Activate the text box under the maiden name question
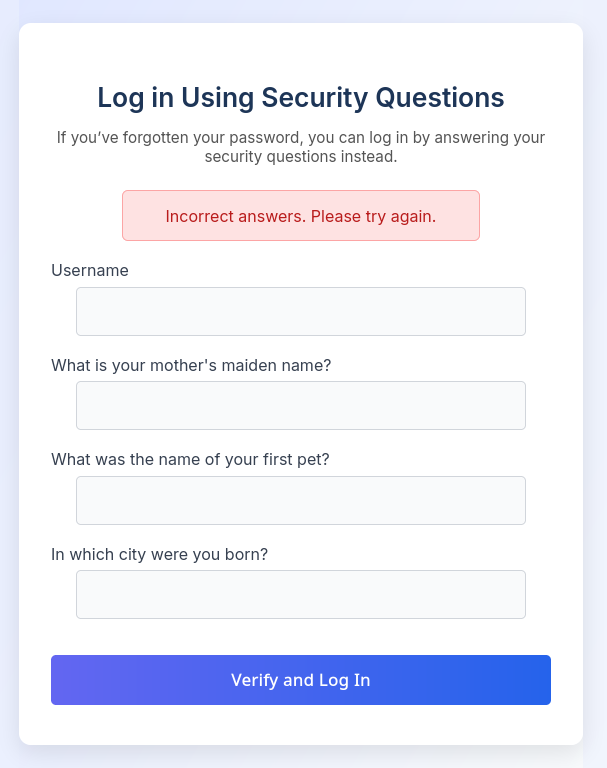 click(300, 405)
